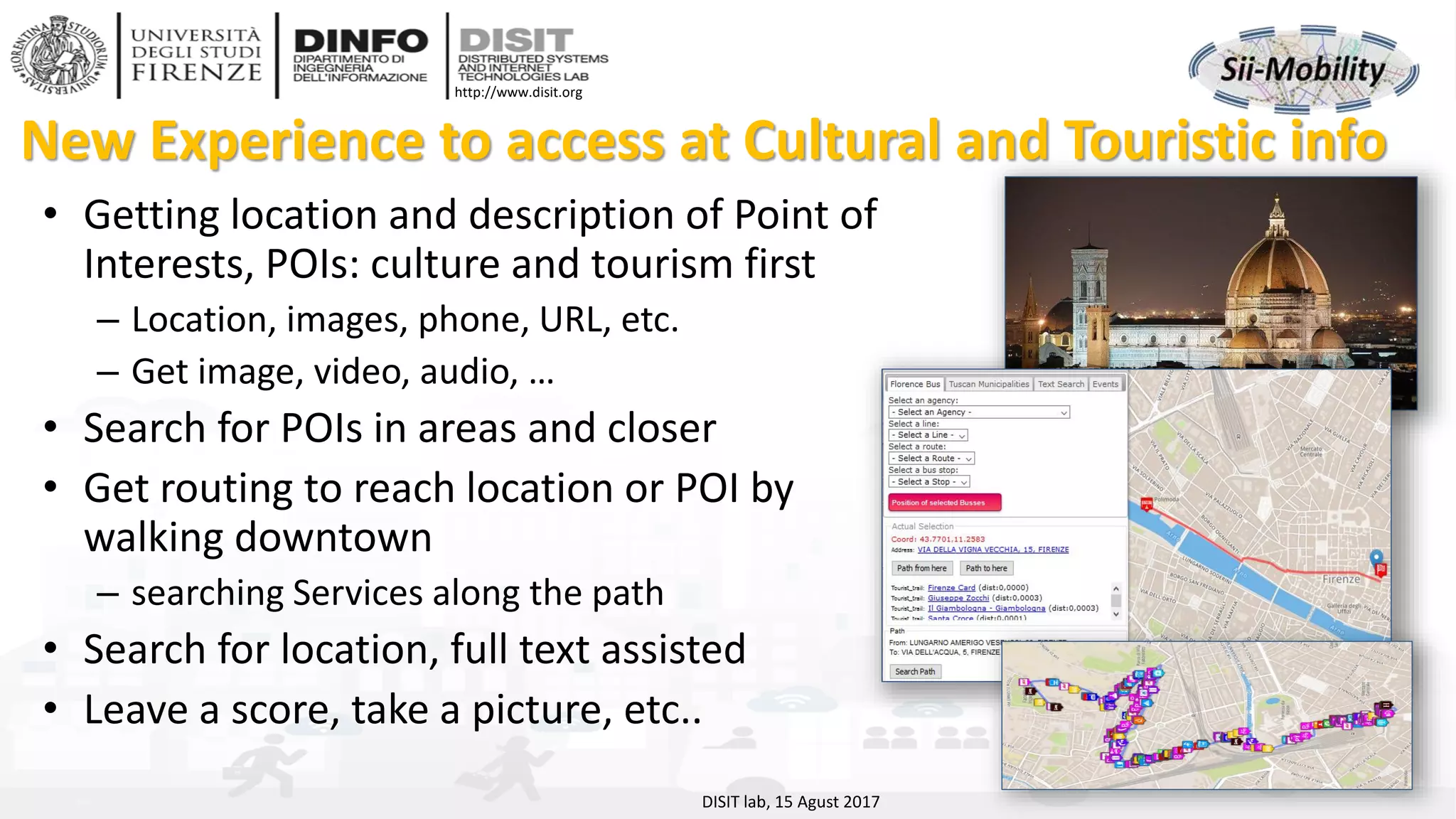Click 'DISIT lab, 15 Agust 2017' footer

(x=791, y=802)
